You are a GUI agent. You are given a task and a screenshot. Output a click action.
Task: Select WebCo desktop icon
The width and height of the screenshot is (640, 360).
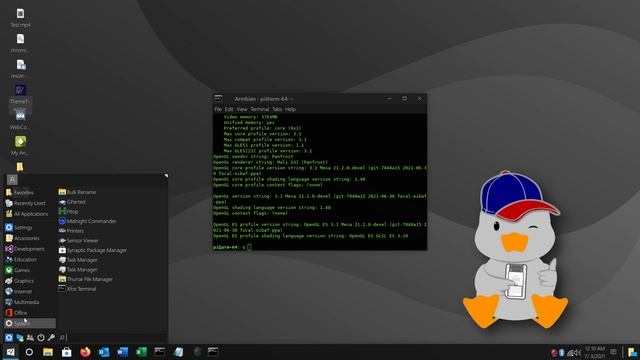[x=20, y=121]
